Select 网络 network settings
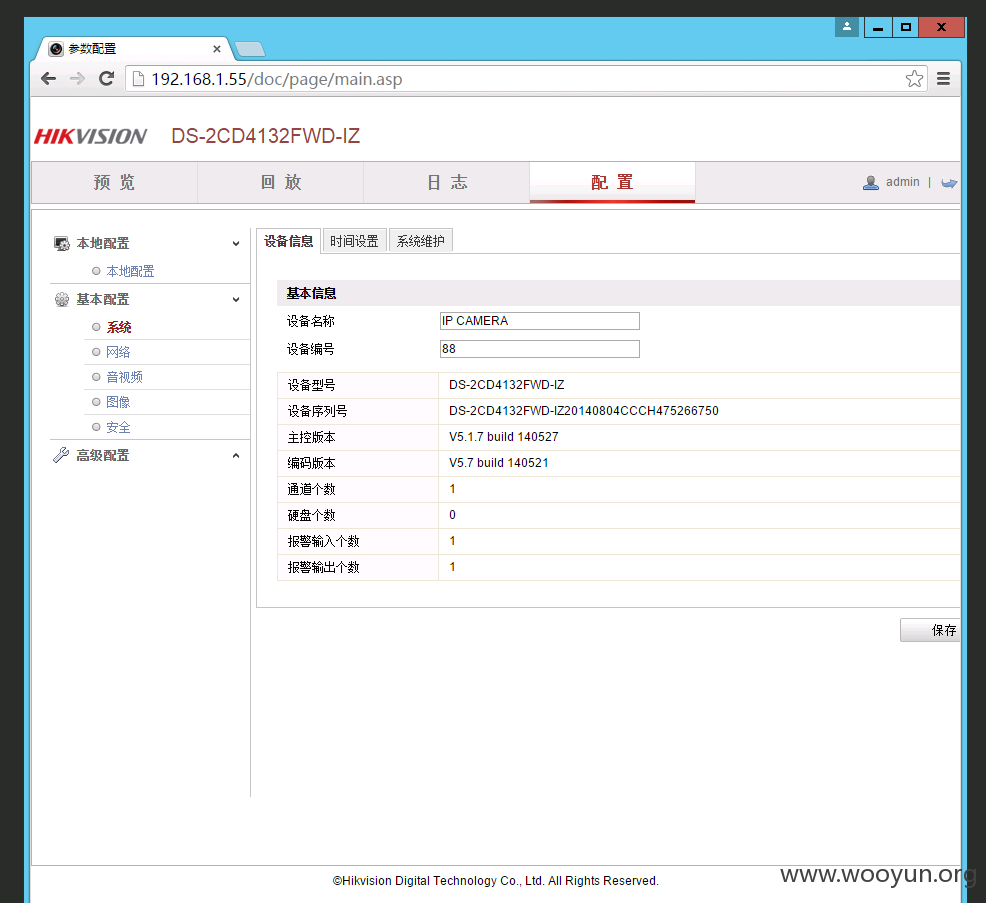This screenshot has width=986, height=903. [118, 352]
